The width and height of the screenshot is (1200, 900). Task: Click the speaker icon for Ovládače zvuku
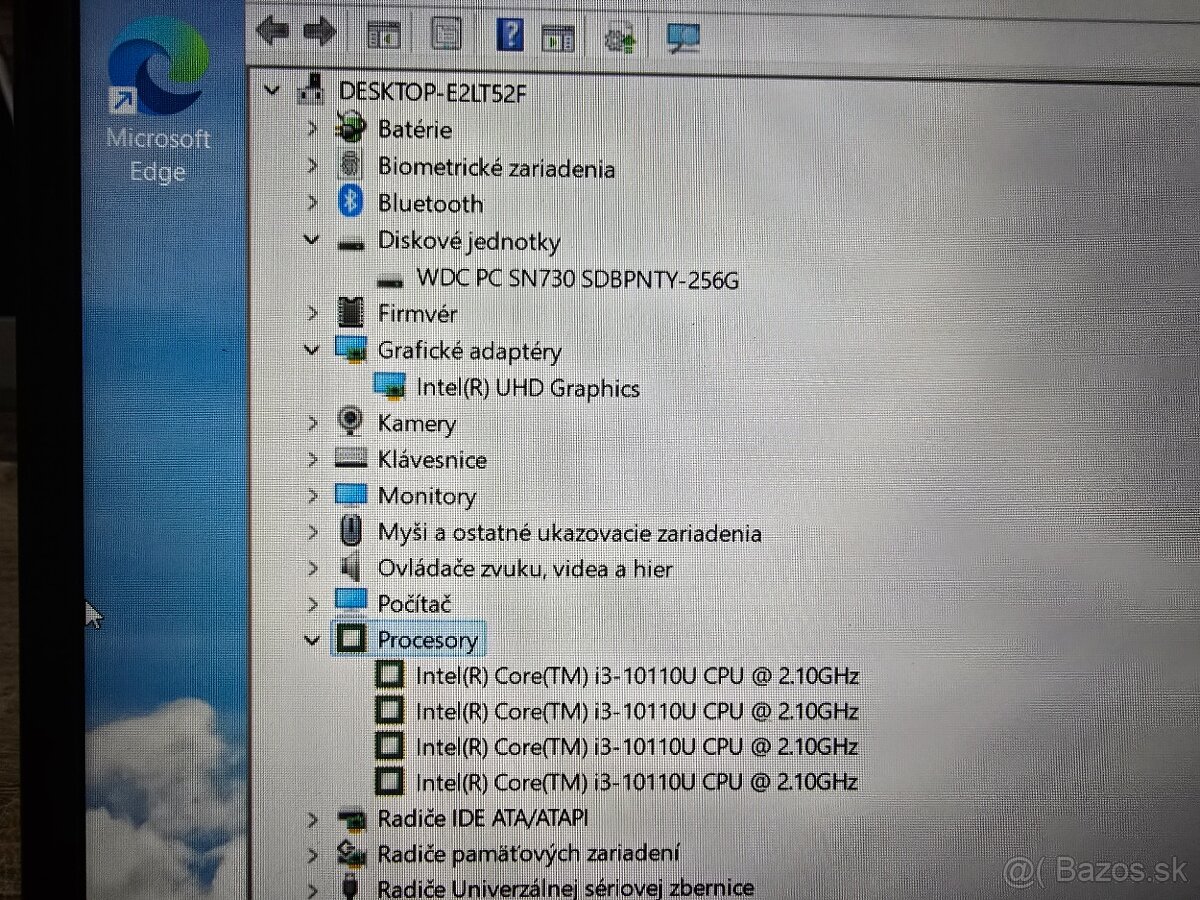click(x=349, y=567)
